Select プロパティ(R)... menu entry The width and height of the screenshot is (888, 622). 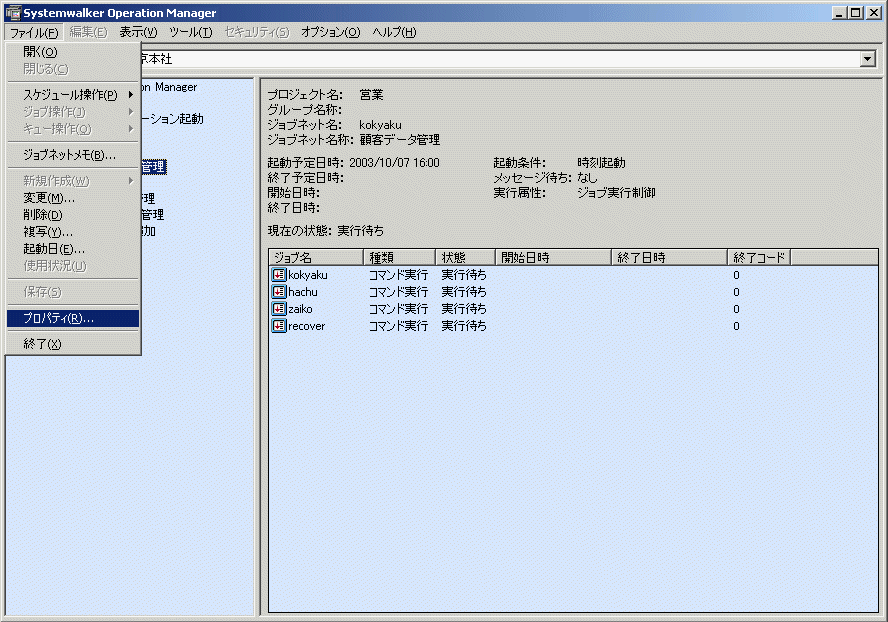click(x=72, y=318)
